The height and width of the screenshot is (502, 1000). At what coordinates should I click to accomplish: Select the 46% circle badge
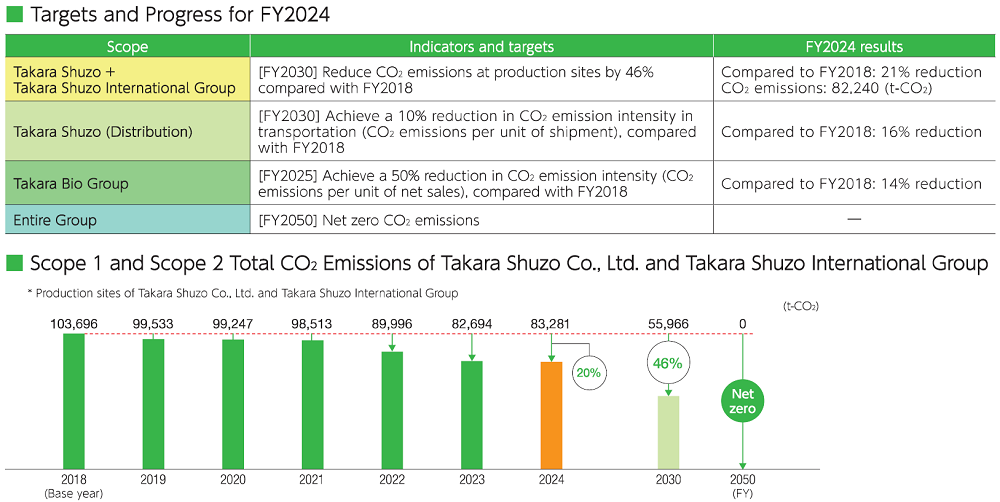click(x=668, y=363)
